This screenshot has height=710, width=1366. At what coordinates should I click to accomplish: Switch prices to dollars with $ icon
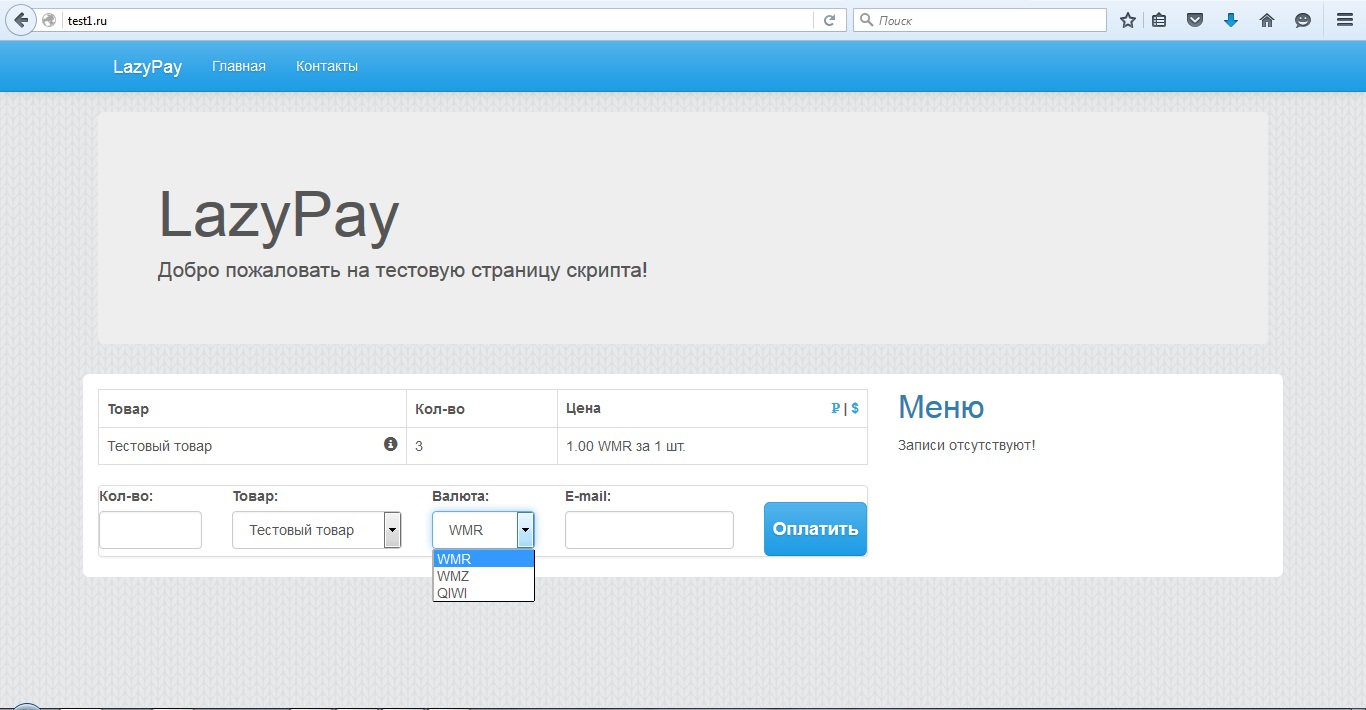(x=855, y=408)
